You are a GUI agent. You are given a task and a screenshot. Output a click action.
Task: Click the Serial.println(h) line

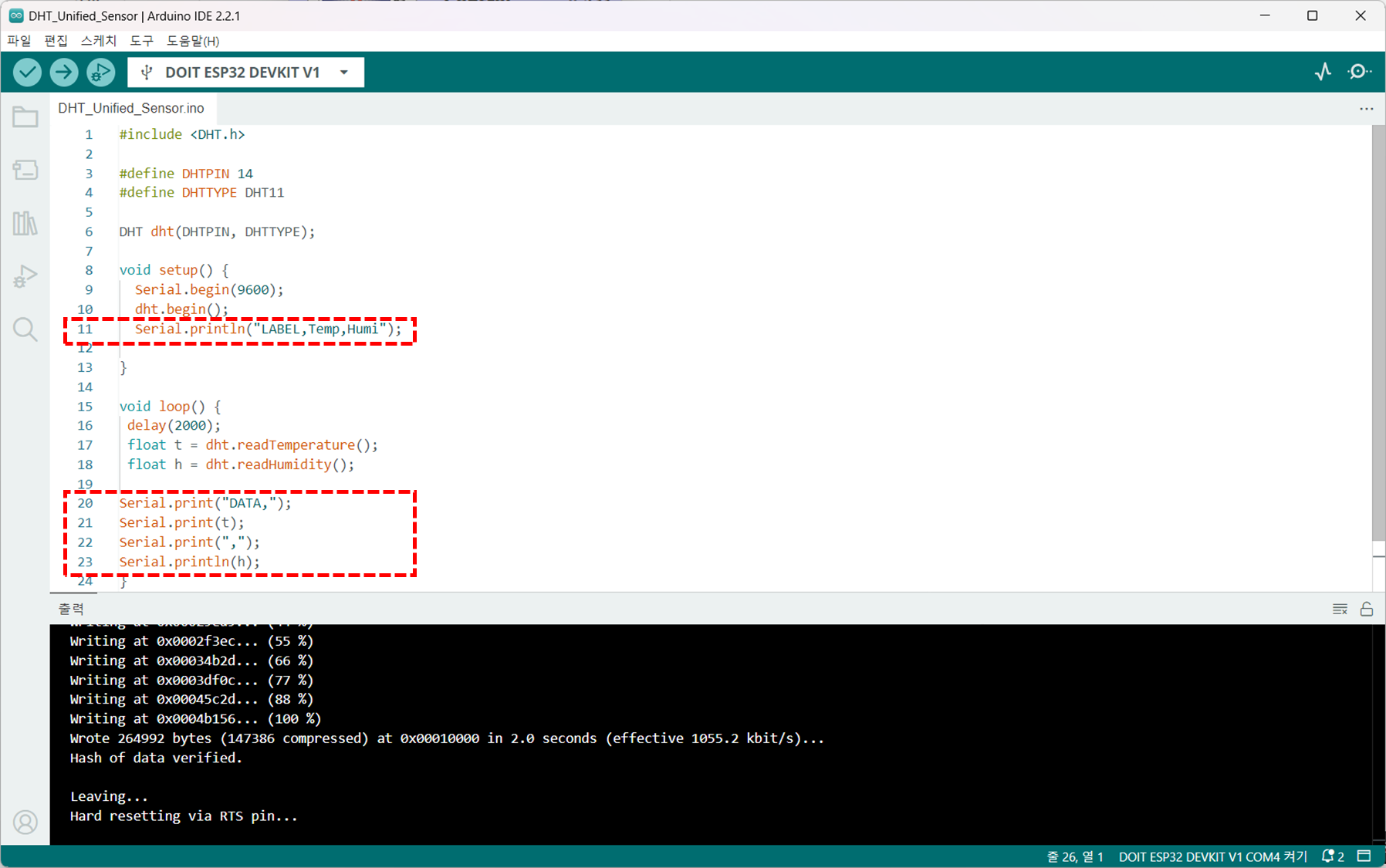[x=190, y=562]
